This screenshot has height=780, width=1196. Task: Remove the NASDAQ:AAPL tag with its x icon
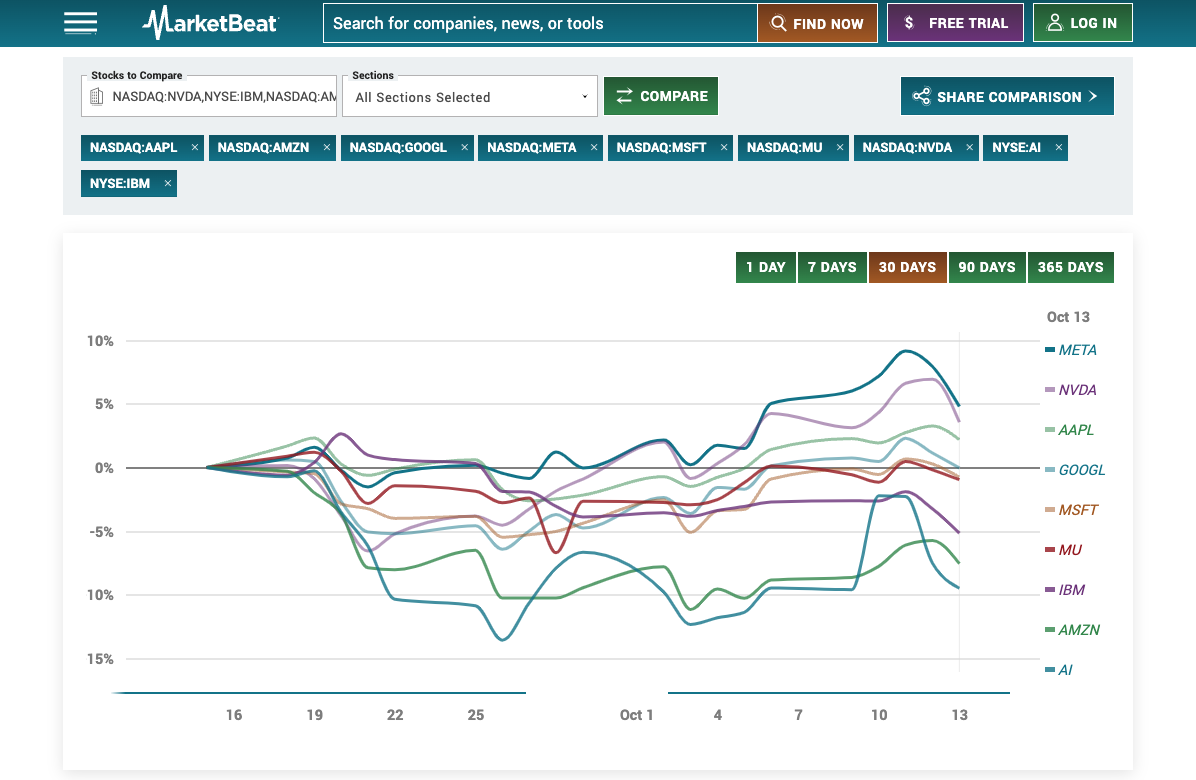tap(195, 147)
